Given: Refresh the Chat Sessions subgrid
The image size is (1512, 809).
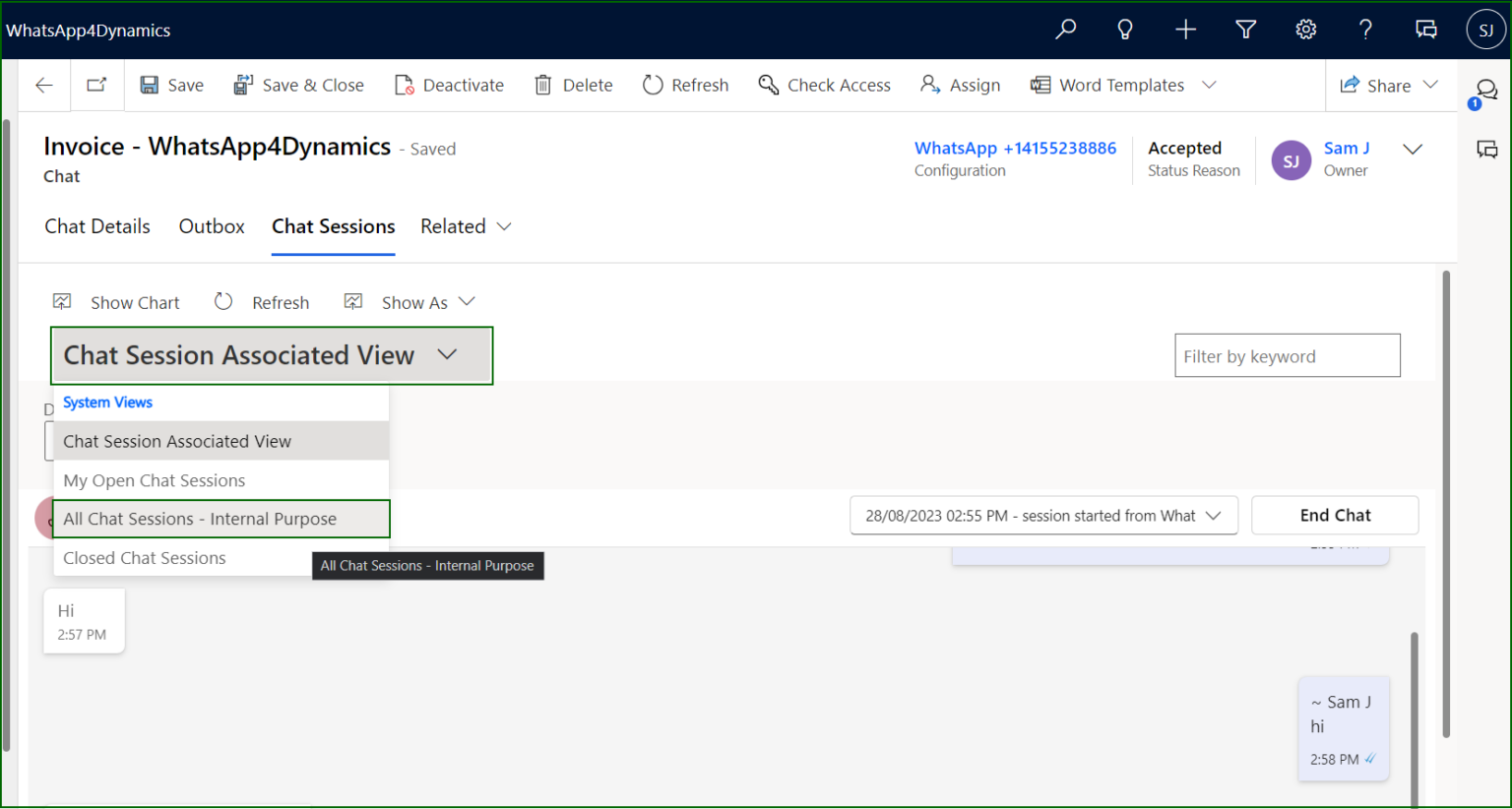Looking at the screenshot, I should coord(262,302).
